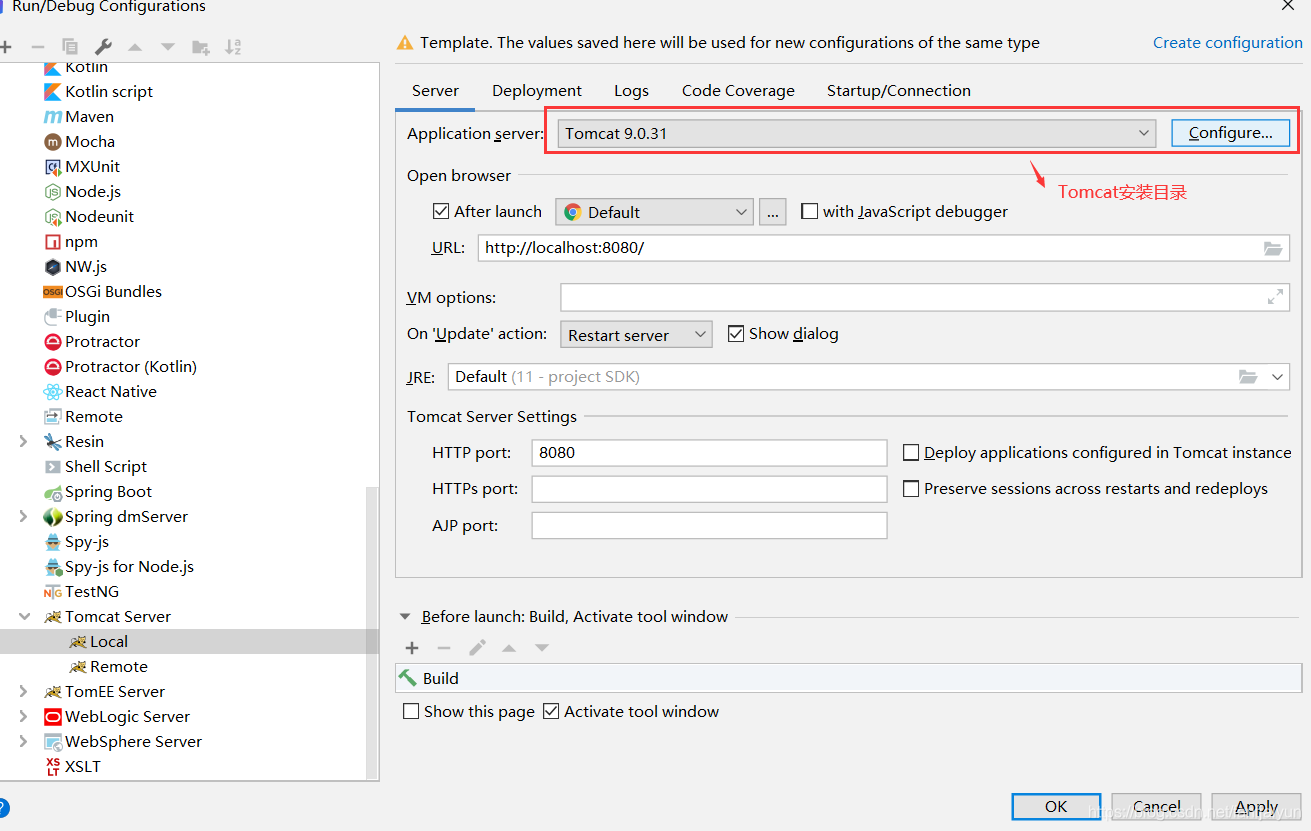This screenshot has width=1311, height=831.
Task: Switch to the Server tab
Action: coord(436,91)
